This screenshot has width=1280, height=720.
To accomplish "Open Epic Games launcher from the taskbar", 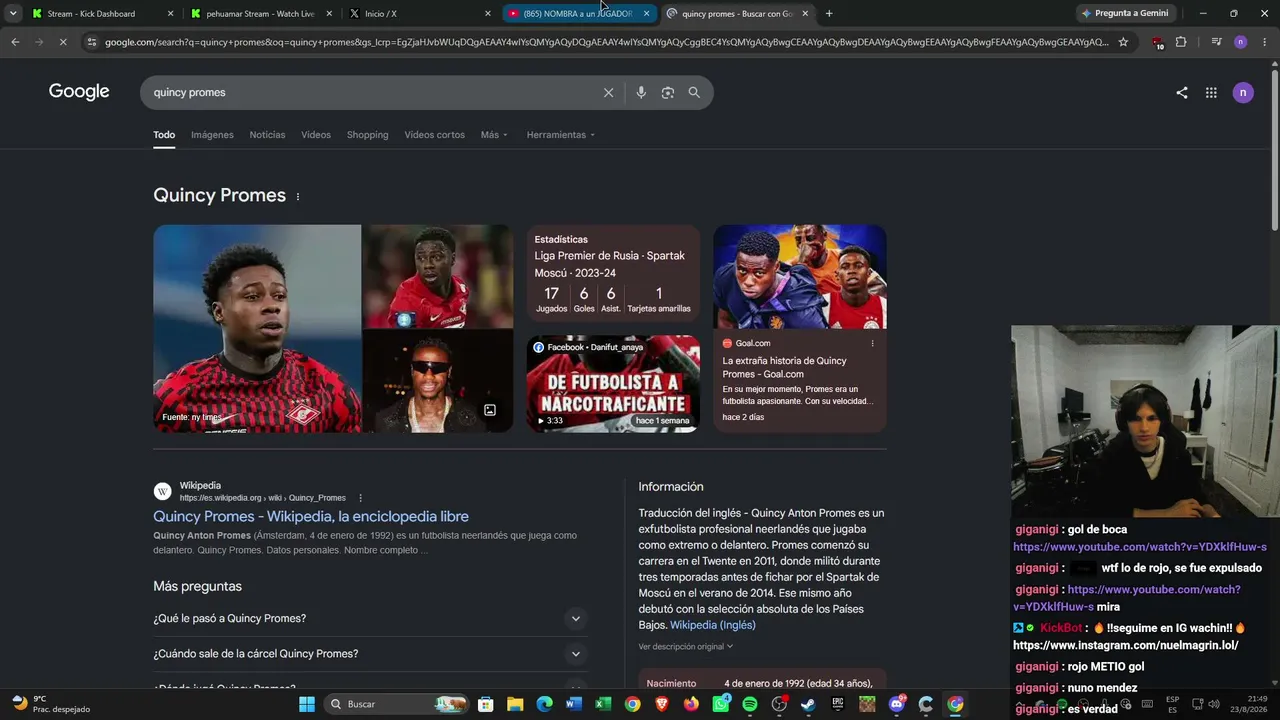I will (x=838, y=704).
